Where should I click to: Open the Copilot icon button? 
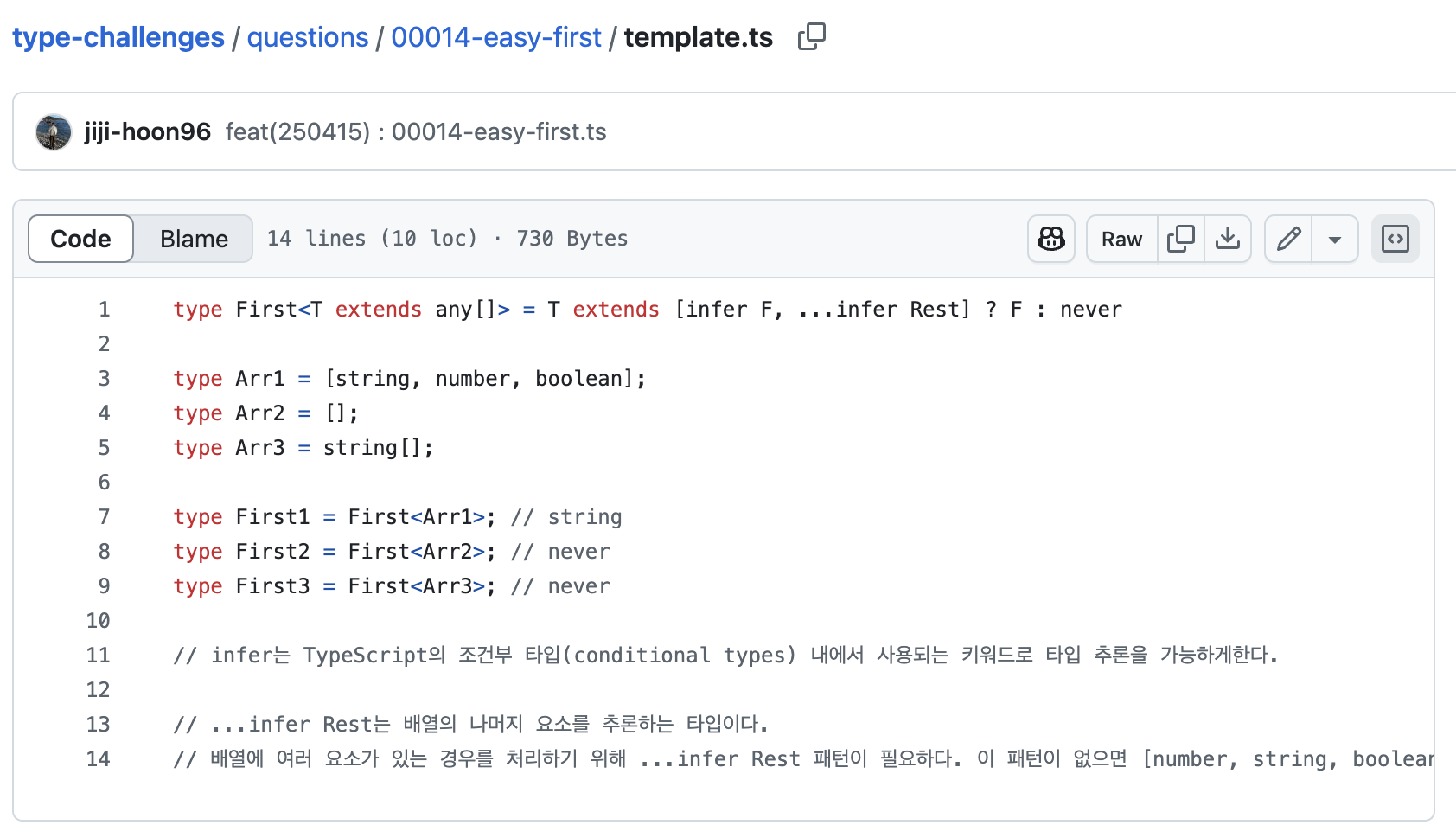pos(1050,239)
